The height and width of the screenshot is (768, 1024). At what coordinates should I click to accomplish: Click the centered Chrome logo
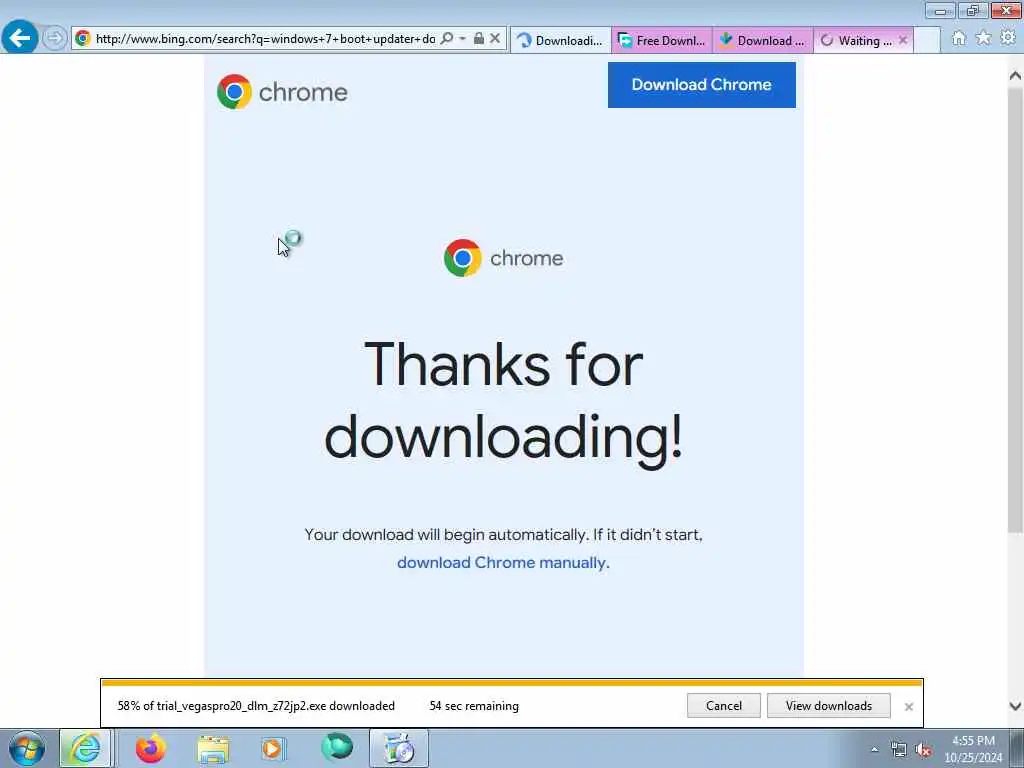click(504, 258)
